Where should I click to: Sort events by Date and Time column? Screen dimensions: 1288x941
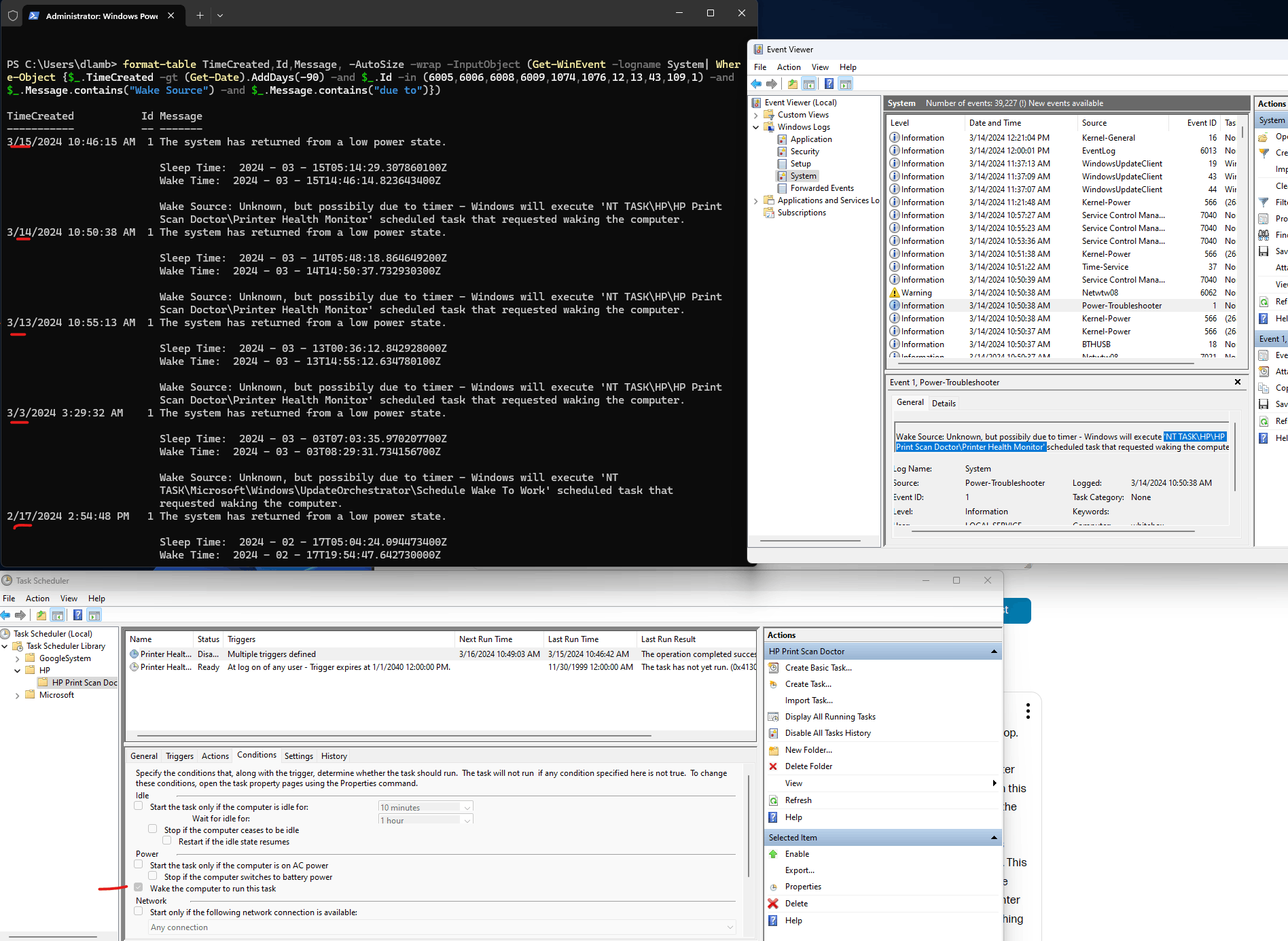(x=1020, y=123)
